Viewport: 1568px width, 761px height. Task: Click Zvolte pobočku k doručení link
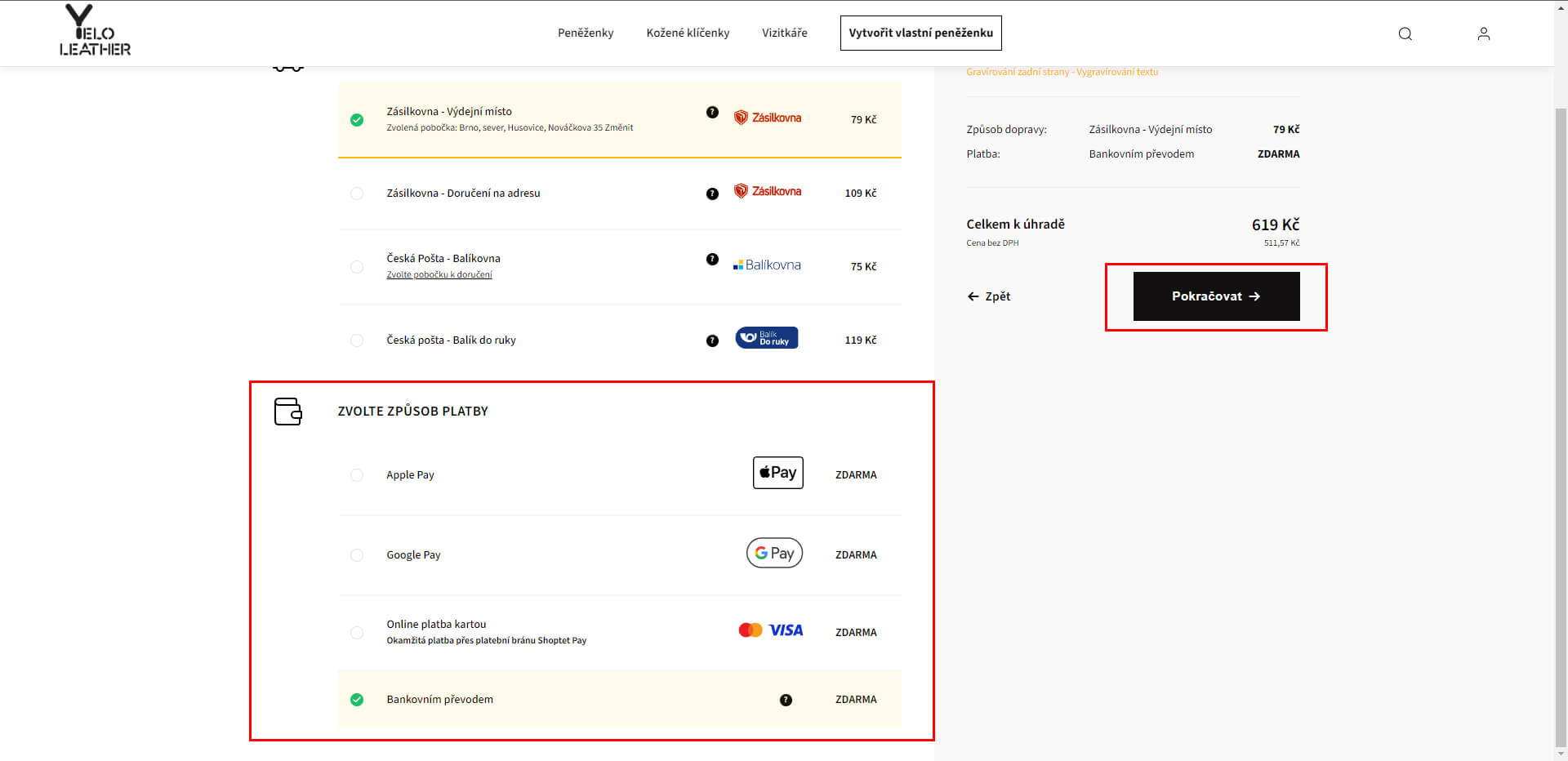coord(439,274)
